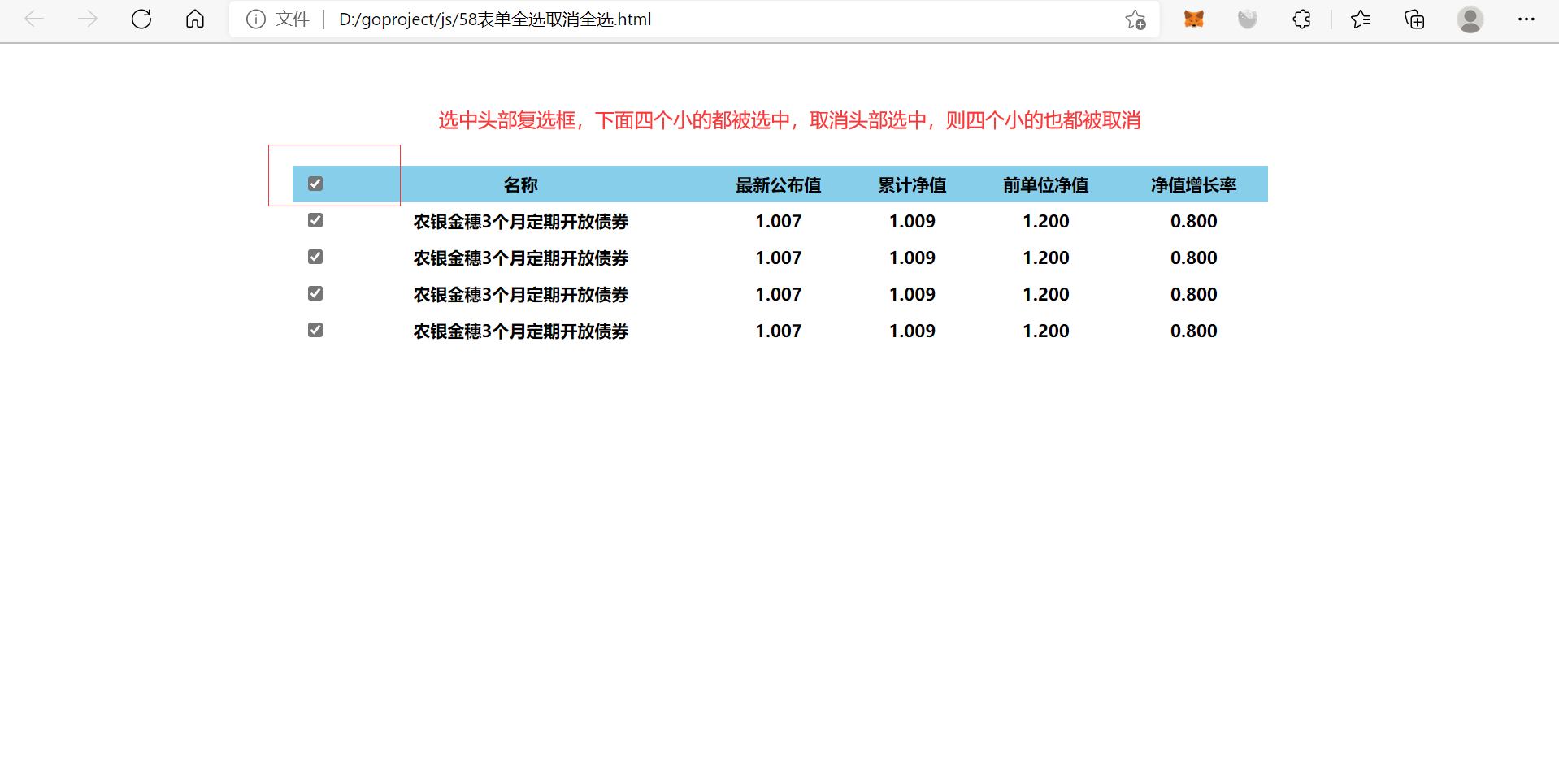This screenshot has height=784, width=1559.
Task: Click the 文件 label in address bar
Action: [x=293, y=19]
